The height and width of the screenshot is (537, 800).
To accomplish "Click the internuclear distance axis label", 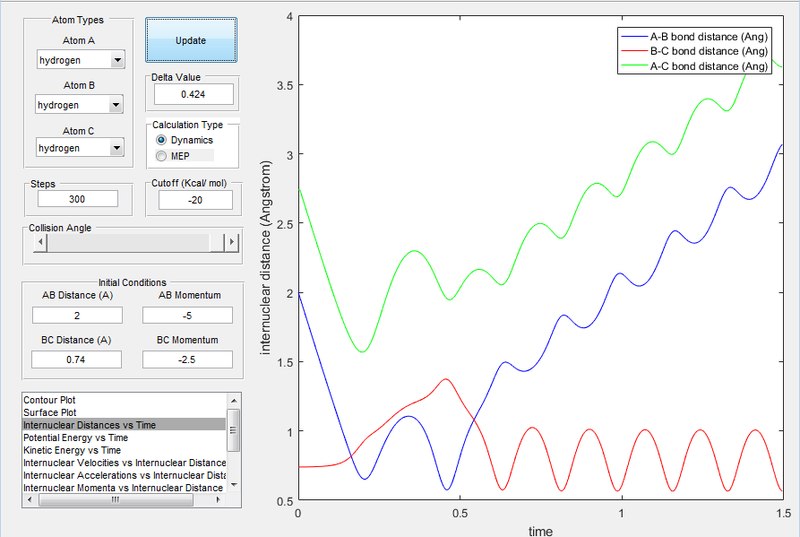I will point(265,258).
